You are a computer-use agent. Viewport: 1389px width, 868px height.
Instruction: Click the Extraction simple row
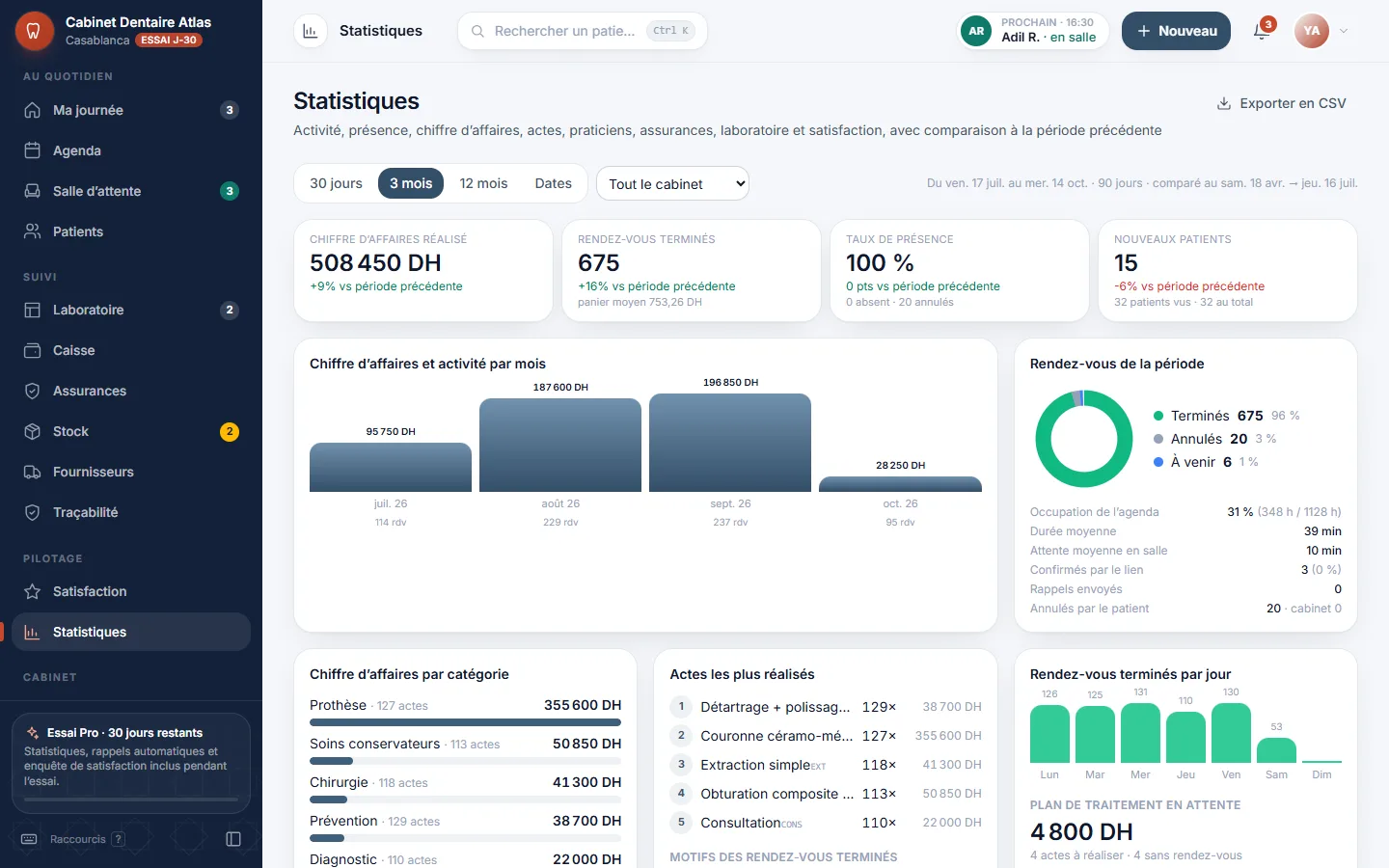point(826,765)
